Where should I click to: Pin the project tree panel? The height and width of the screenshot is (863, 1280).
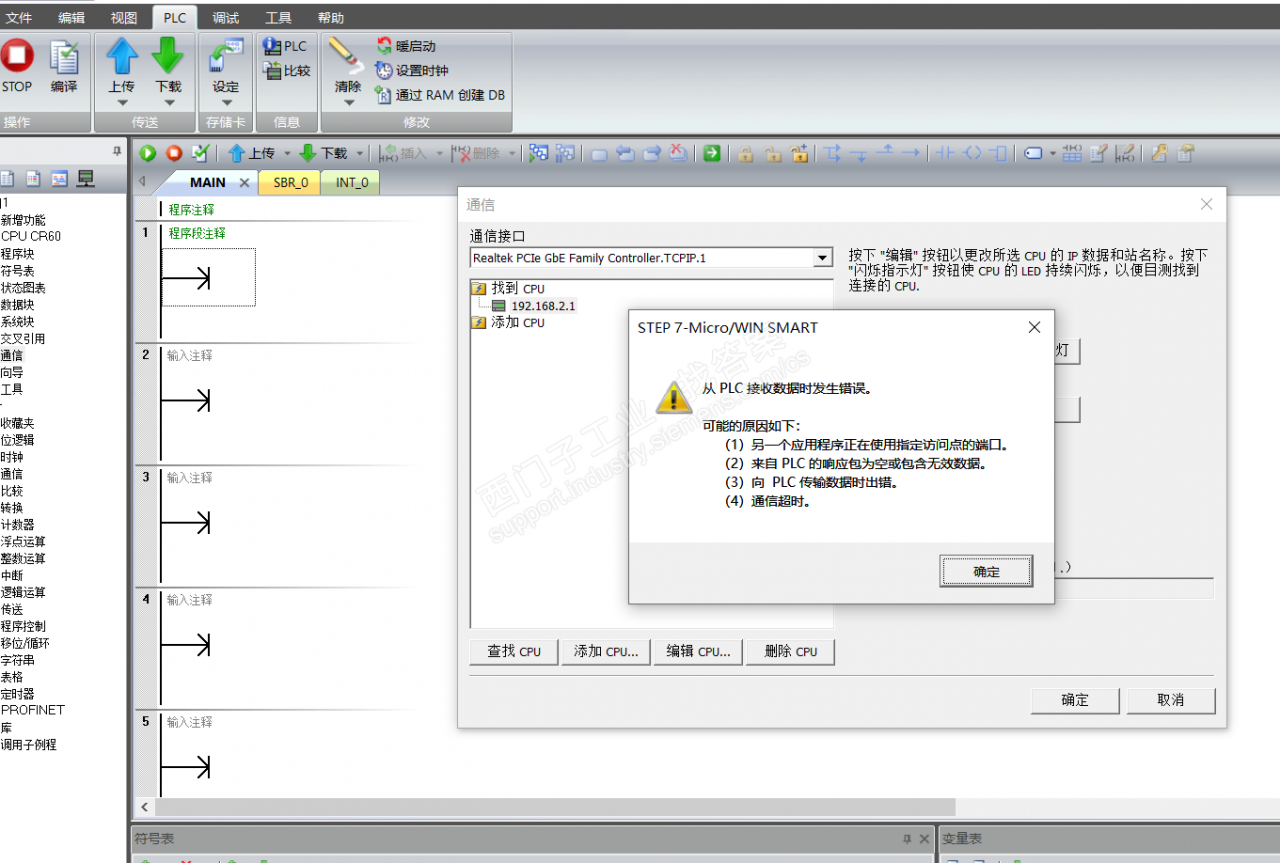tap(117, 152)
